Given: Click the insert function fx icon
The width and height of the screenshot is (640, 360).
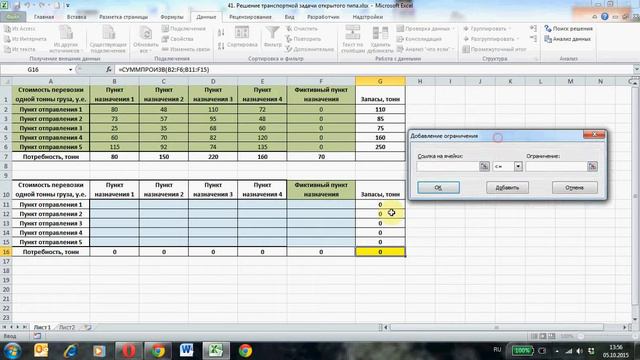Looking at the screenshot, I should (x=109, y=69).
